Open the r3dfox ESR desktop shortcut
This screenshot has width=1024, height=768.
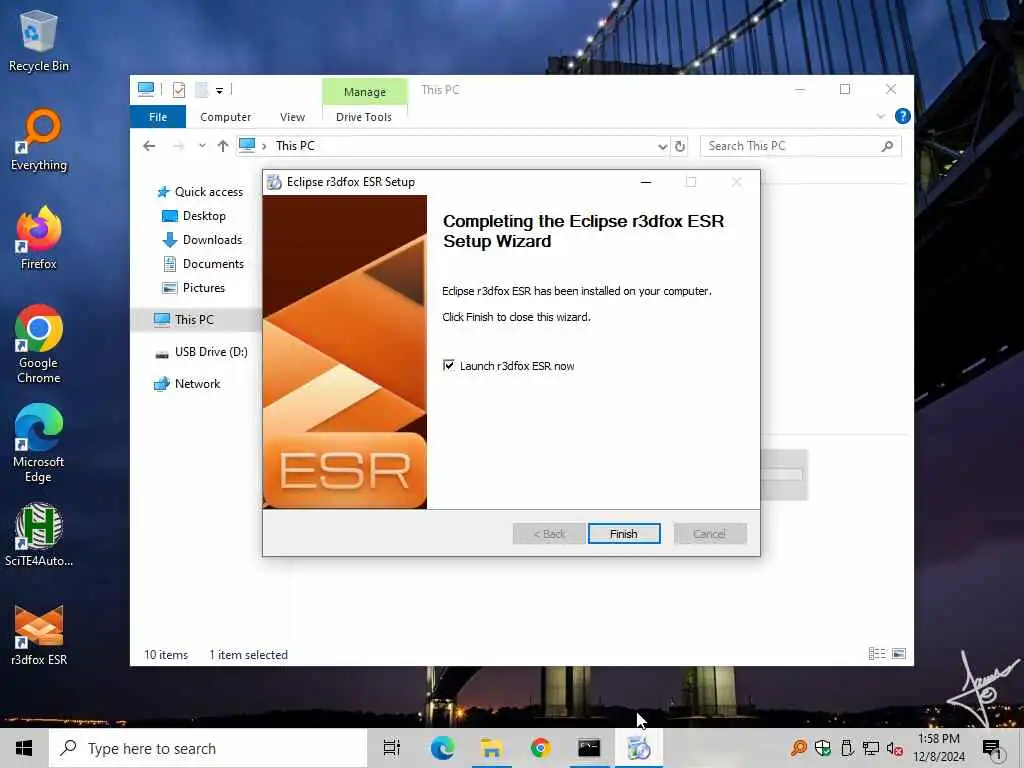(39, 635)
